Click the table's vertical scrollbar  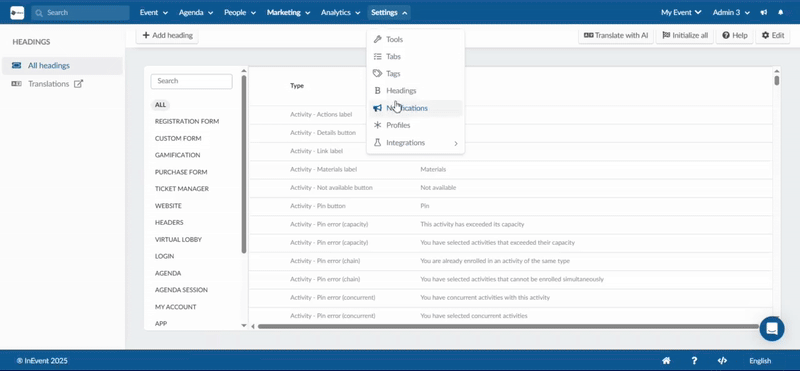tap(777, 80)
